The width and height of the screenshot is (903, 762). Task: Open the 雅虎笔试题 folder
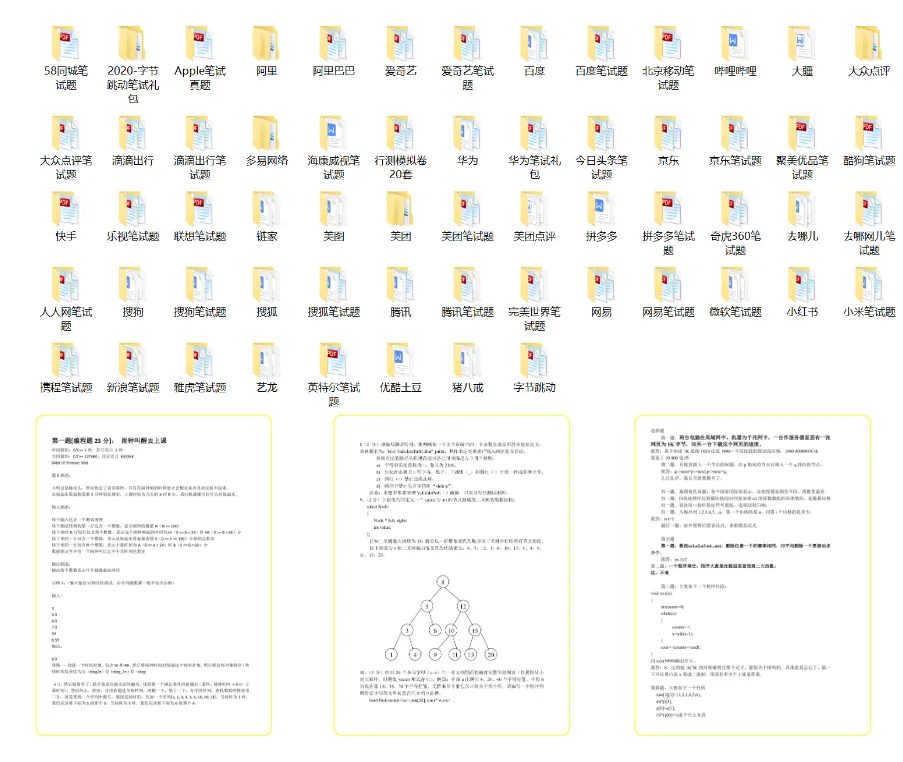(x=200, y=361)
